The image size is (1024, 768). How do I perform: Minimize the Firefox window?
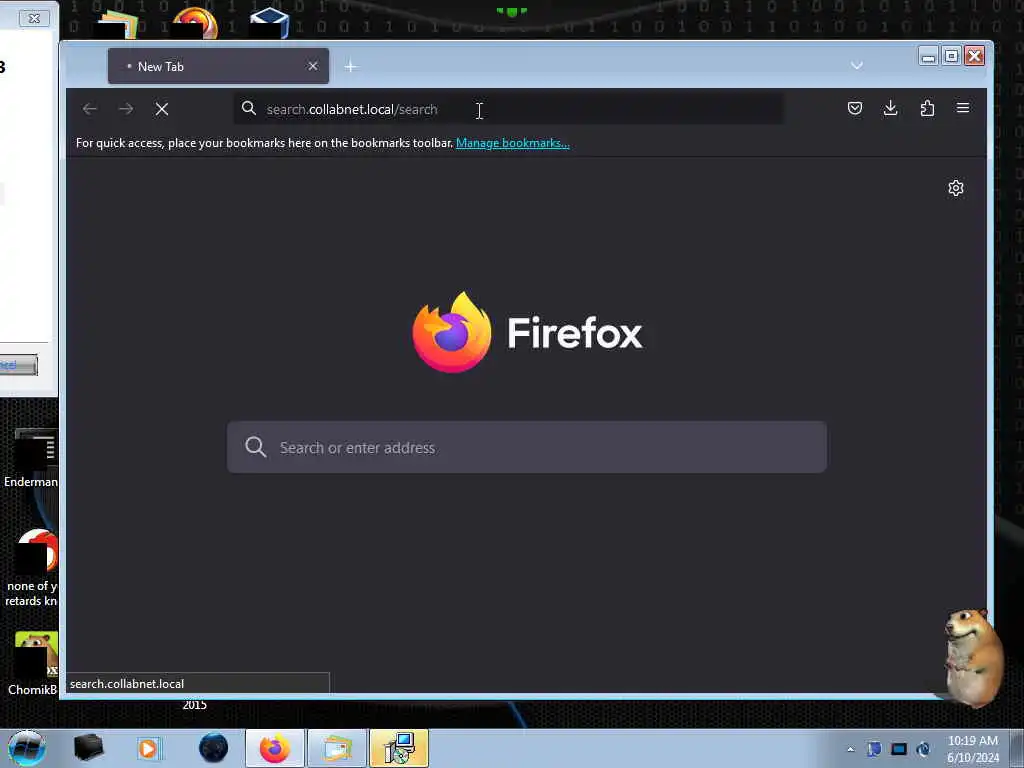tap(928, 57)
